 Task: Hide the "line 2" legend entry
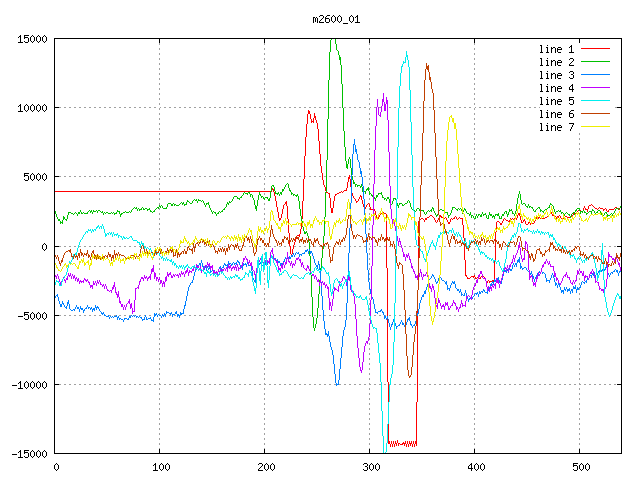pos(557,62)
